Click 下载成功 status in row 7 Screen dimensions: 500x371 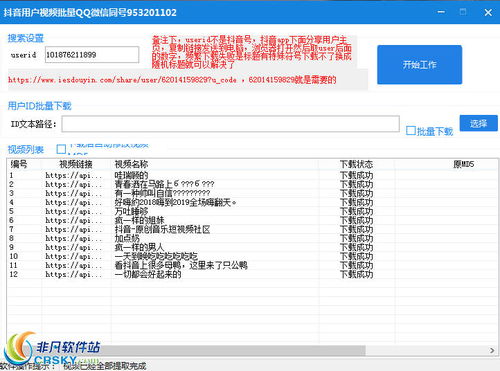[356, 229]
